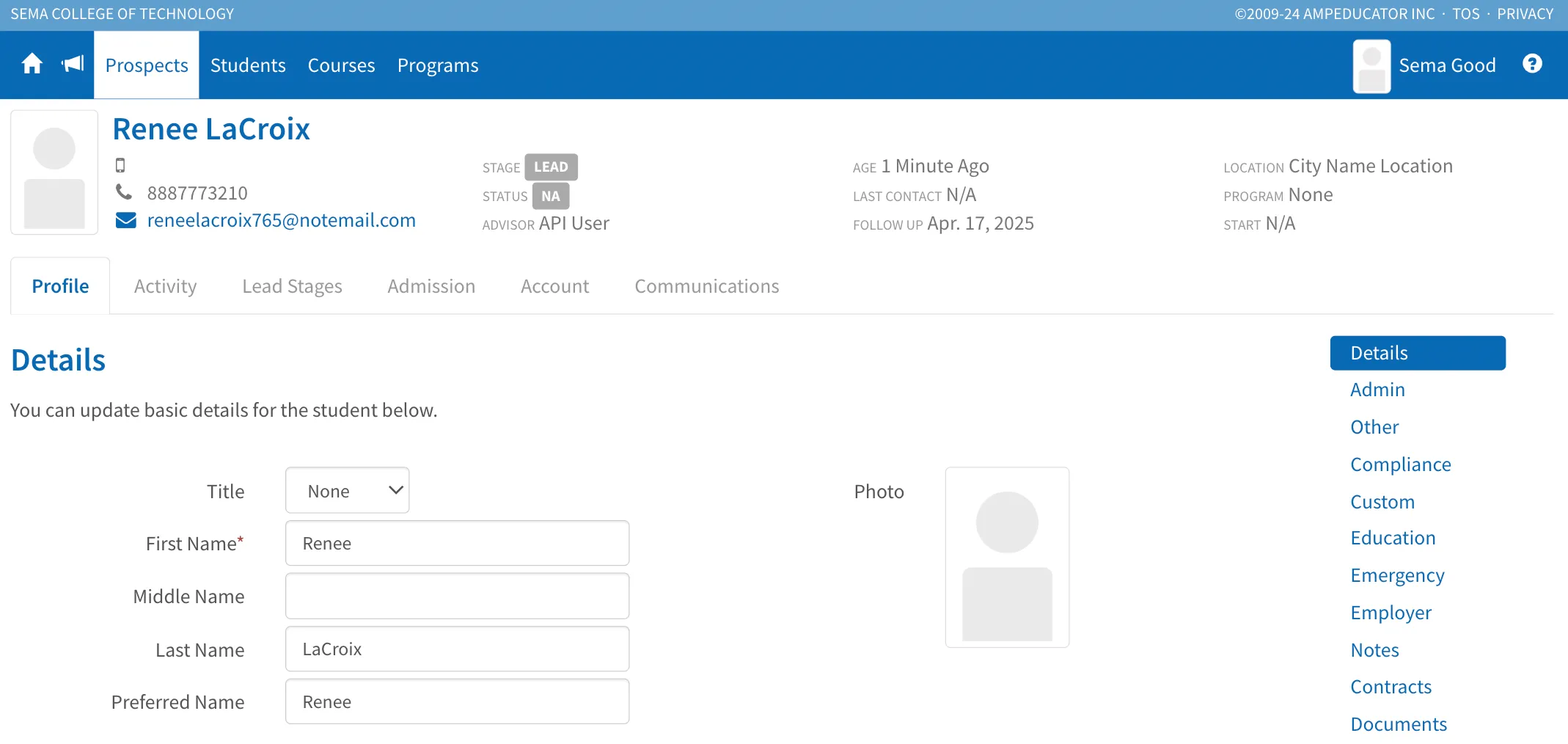Open the Students menu item
1568x744 pixels.
point(248,65)
